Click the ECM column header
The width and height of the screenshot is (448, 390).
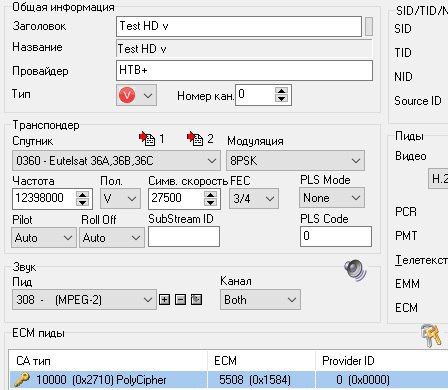click(261, 361)
